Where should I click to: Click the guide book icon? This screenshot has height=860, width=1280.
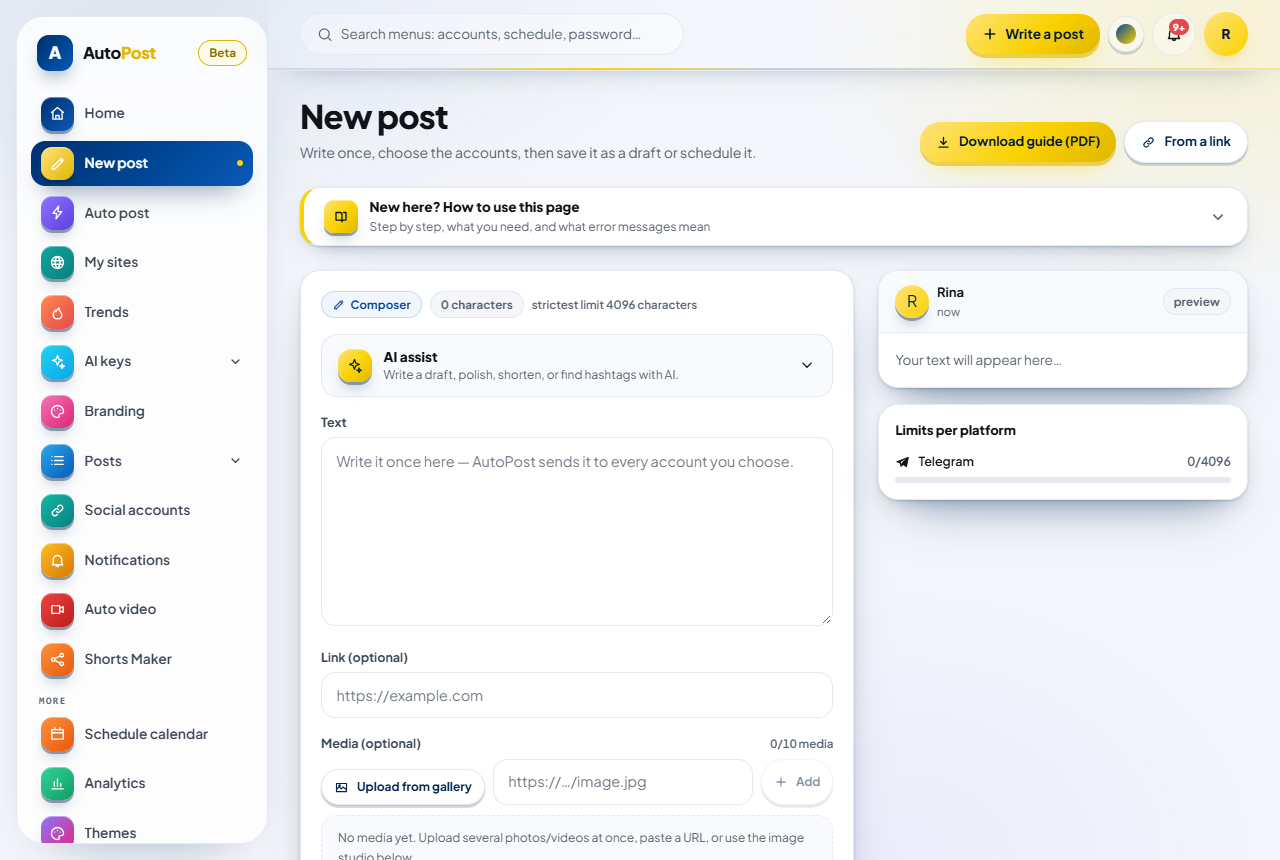tap(341, 217)
